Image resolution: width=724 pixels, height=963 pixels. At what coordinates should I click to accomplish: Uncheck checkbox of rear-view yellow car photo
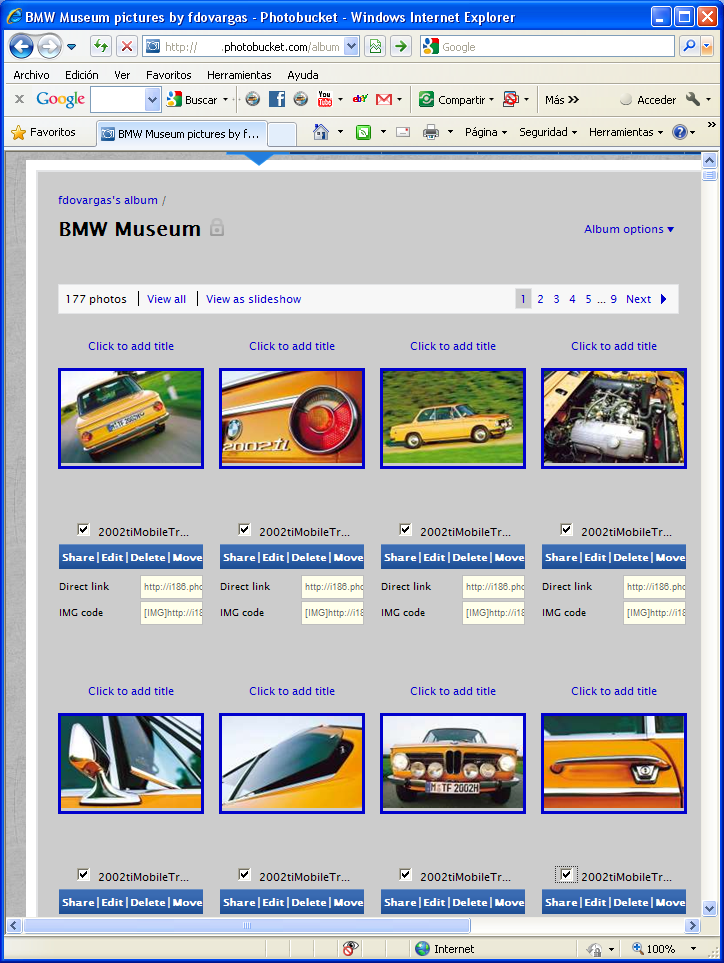(x=84, y=529)
